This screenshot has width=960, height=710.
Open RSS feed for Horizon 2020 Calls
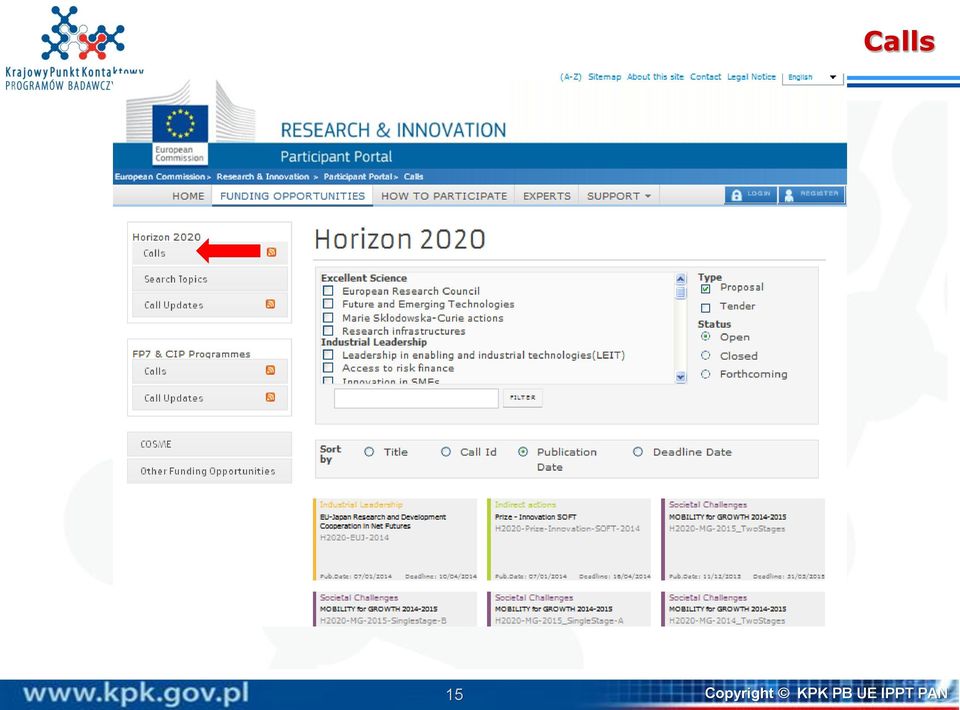click(x=271, y=252)
